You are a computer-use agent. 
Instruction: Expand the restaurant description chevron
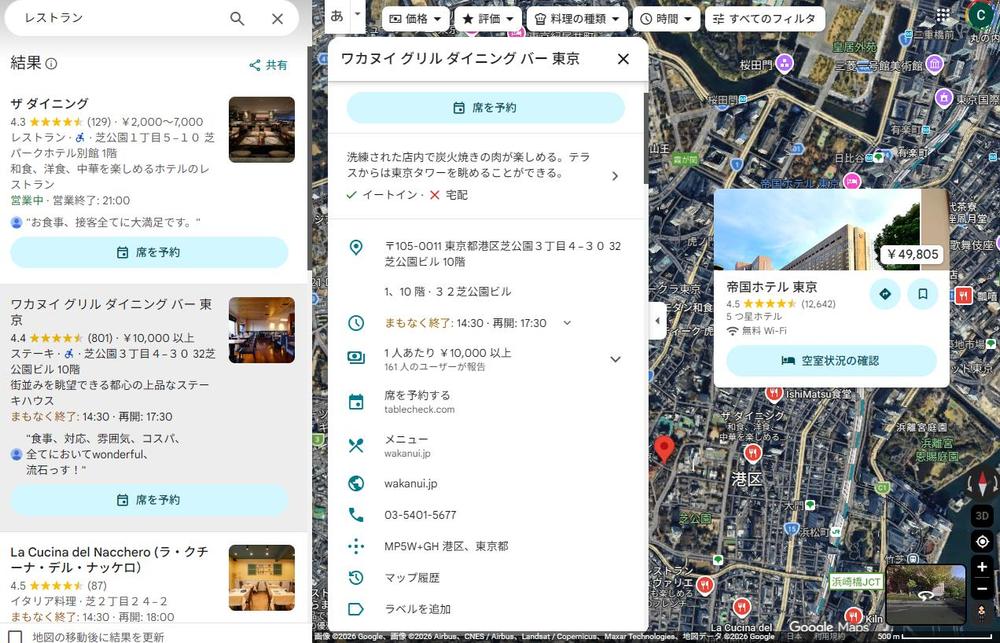(615, 176)
